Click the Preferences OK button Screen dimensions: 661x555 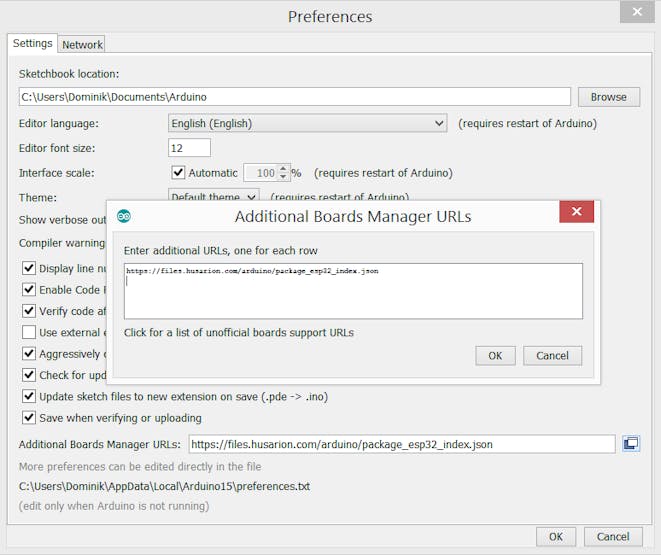point(556,536)
